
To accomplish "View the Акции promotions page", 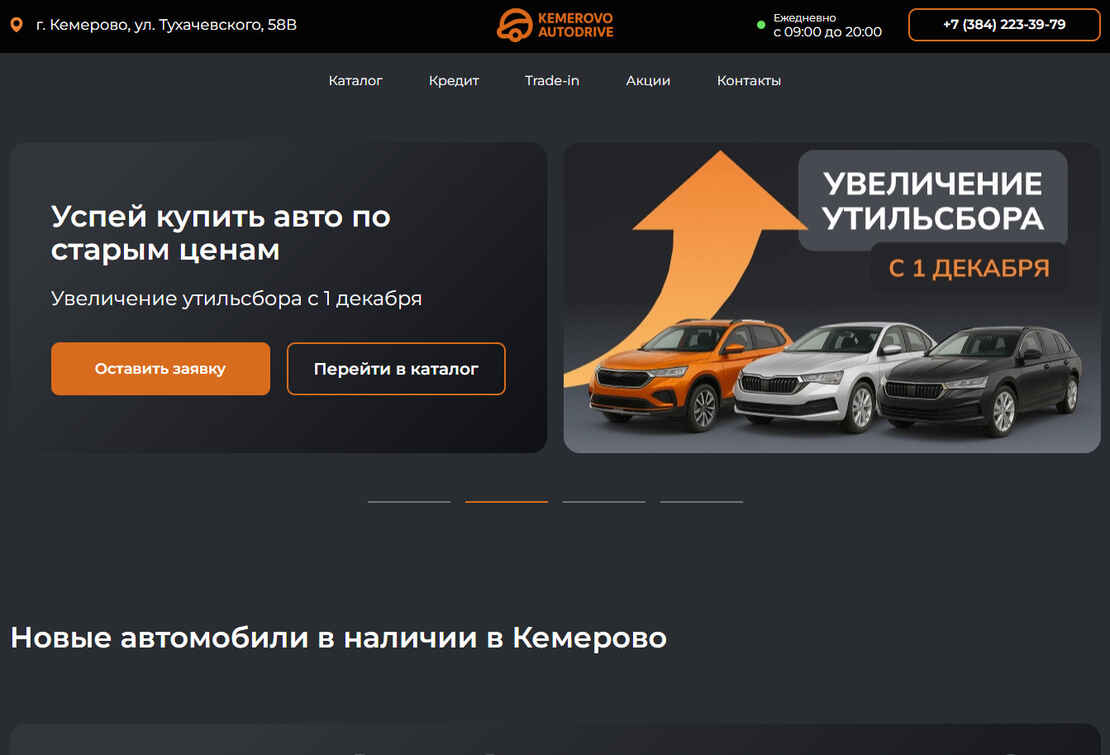I will pos(648,80).
